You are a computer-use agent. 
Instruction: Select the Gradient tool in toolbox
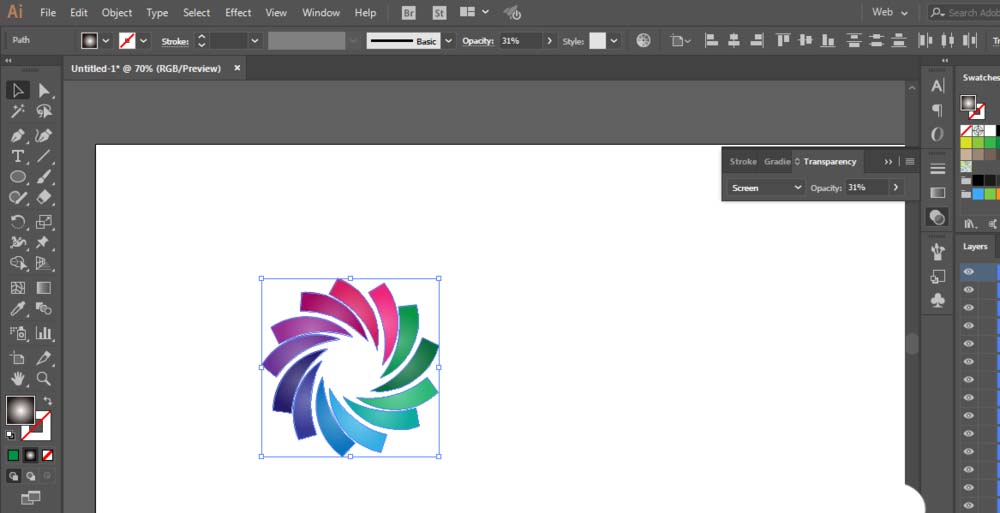coord(44,288)
